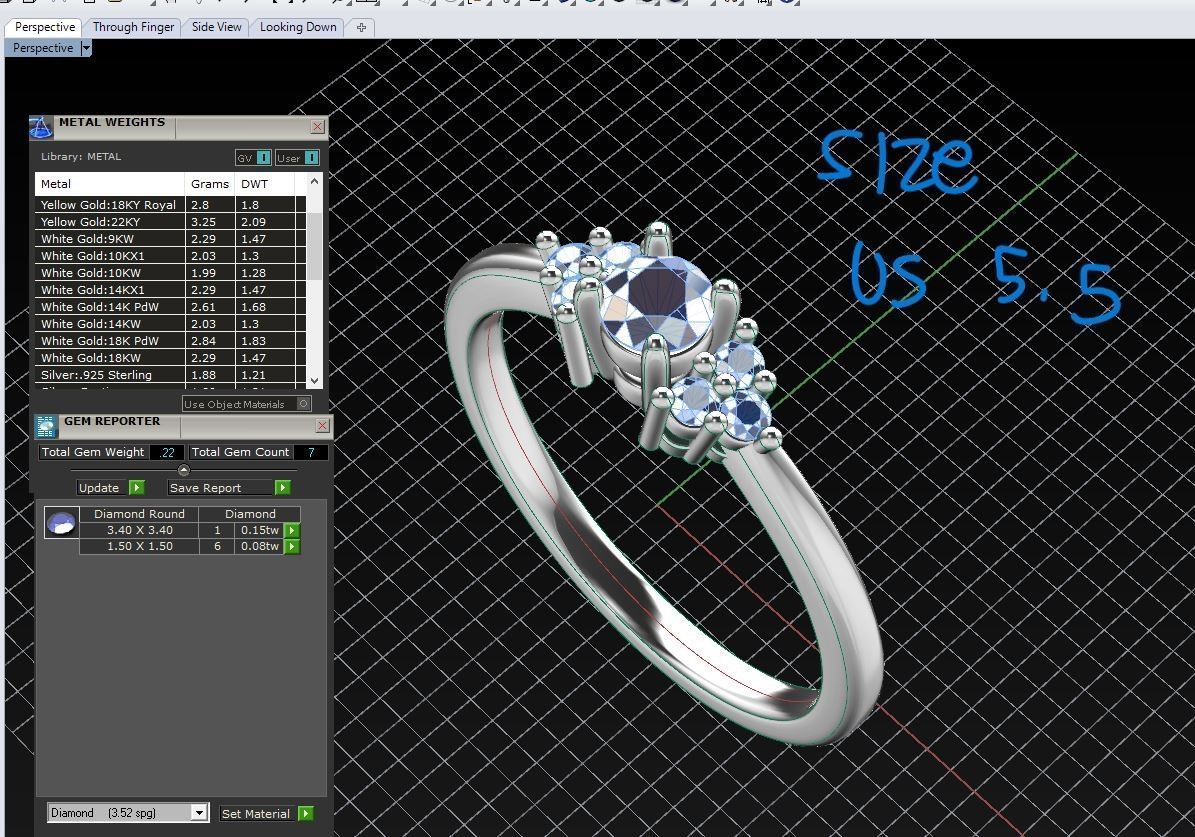Click the Gem Reporter panel icon
The width and height of the screenshot is (1195, 837).
point(46,426)
